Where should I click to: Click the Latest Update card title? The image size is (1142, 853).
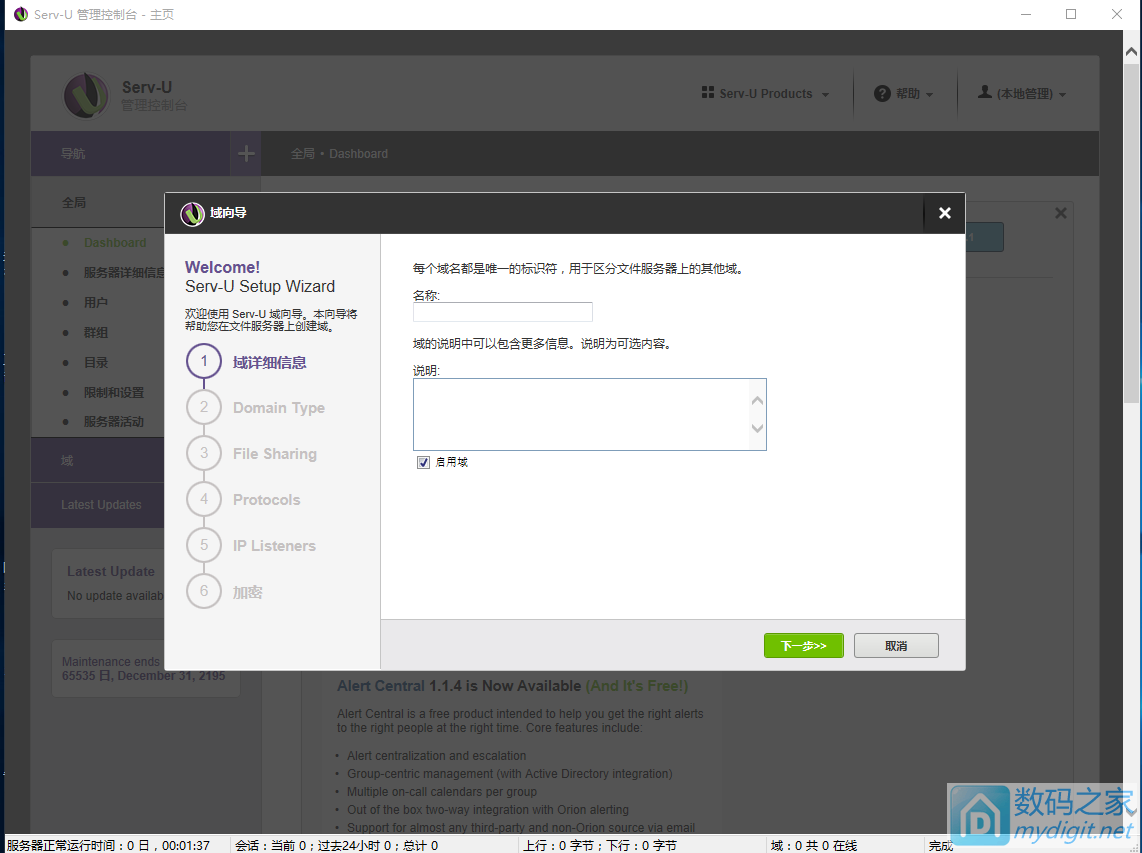111,572
